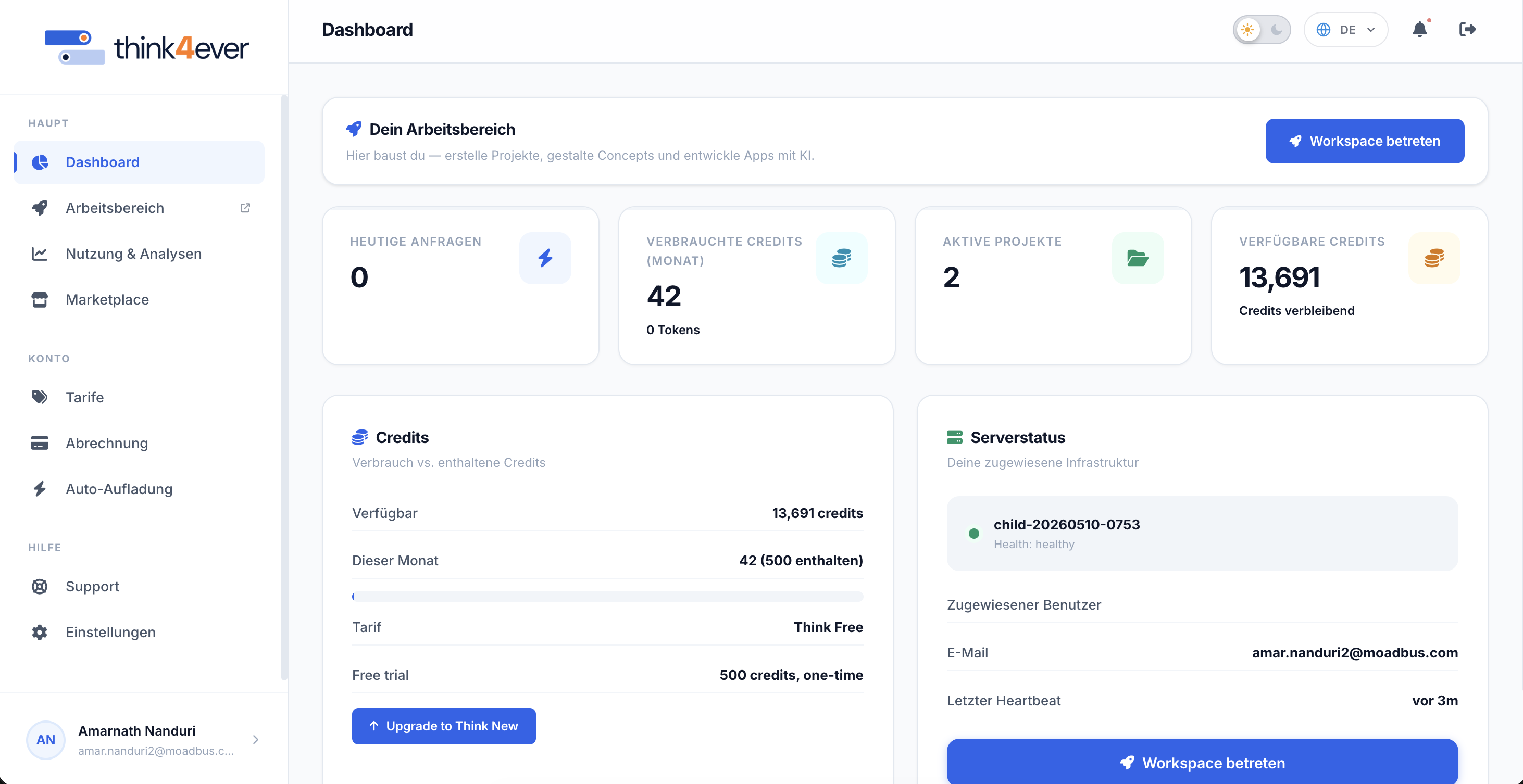Toggle the light/dark theme switch
The image size is (1523, 784).
1262,30
